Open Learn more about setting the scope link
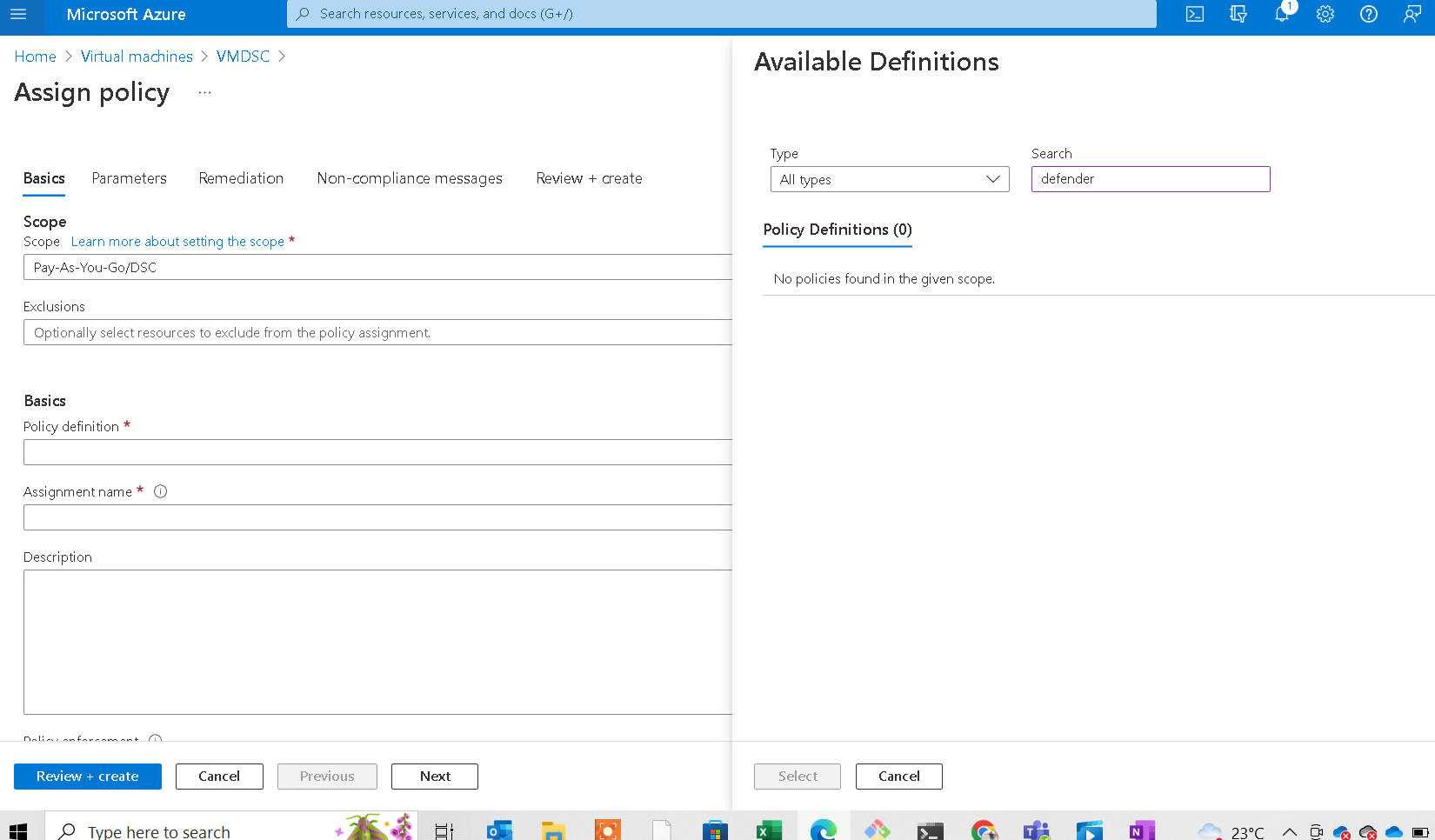The image size is (1435, 840). (177, 242)
